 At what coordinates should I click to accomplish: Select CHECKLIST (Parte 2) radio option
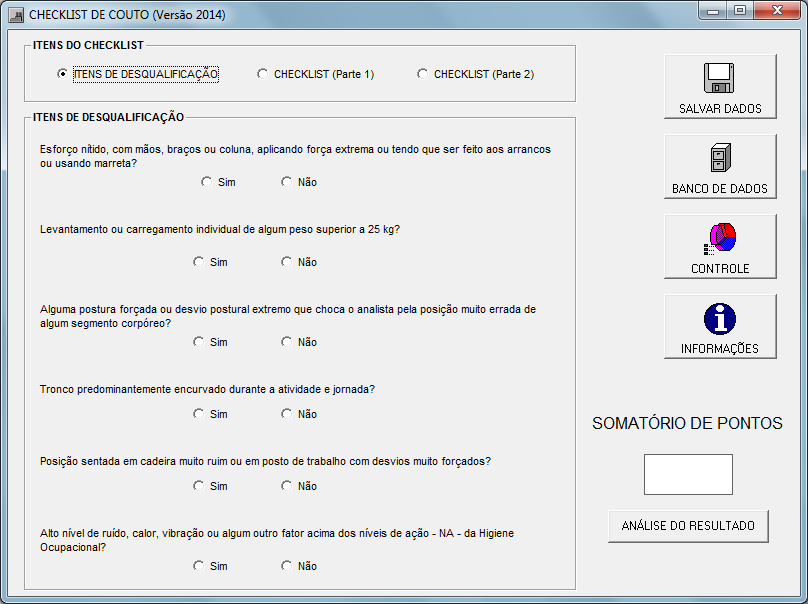(476, 74)
